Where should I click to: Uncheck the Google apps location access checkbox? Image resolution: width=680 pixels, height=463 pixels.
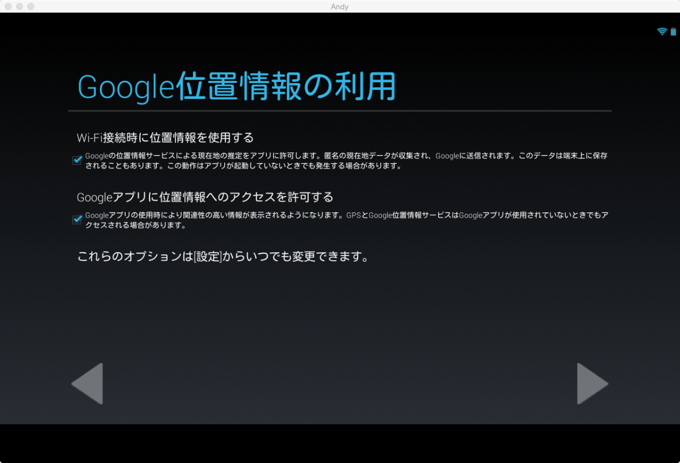pos(77,219)
